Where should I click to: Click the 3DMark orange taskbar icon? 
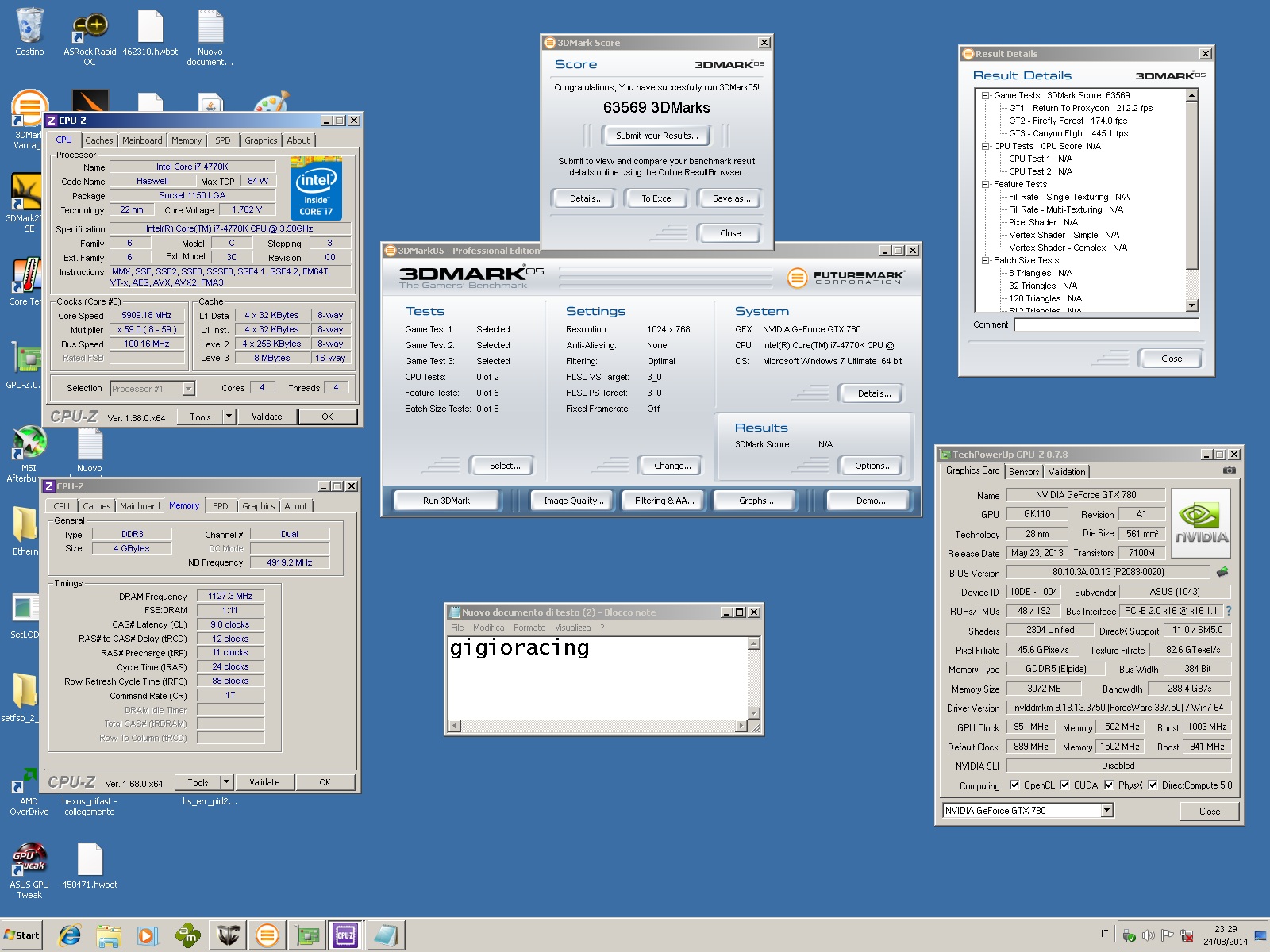pos(267,936)
